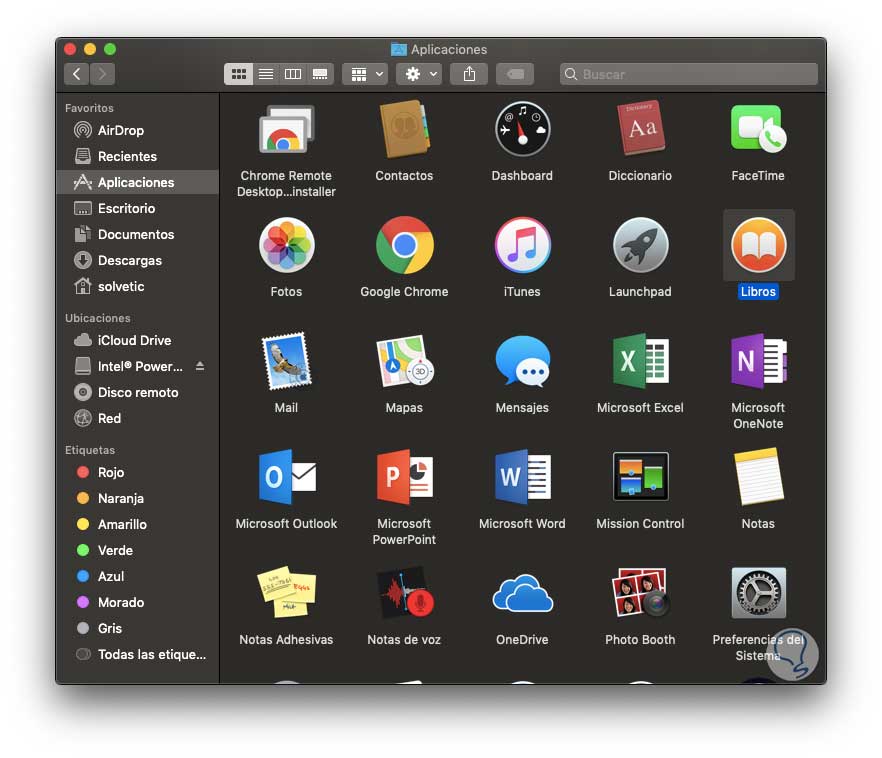882x758 pixels.
Task: Open the Mapas app
Action: tap(404, 361)
